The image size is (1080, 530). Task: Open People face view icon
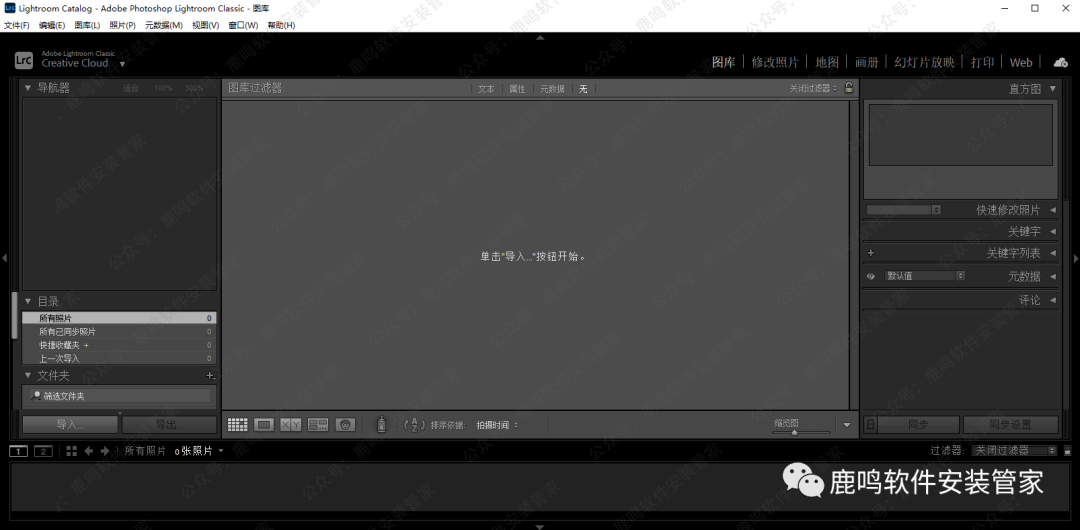point(345,425)
